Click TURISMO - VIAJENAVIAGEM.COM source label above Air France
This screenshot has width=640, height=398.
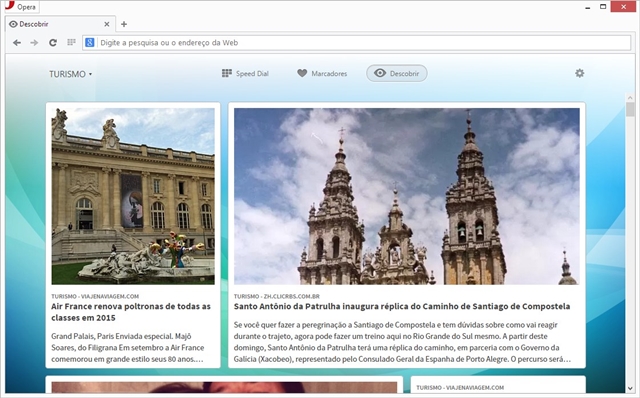click(95, 296)
